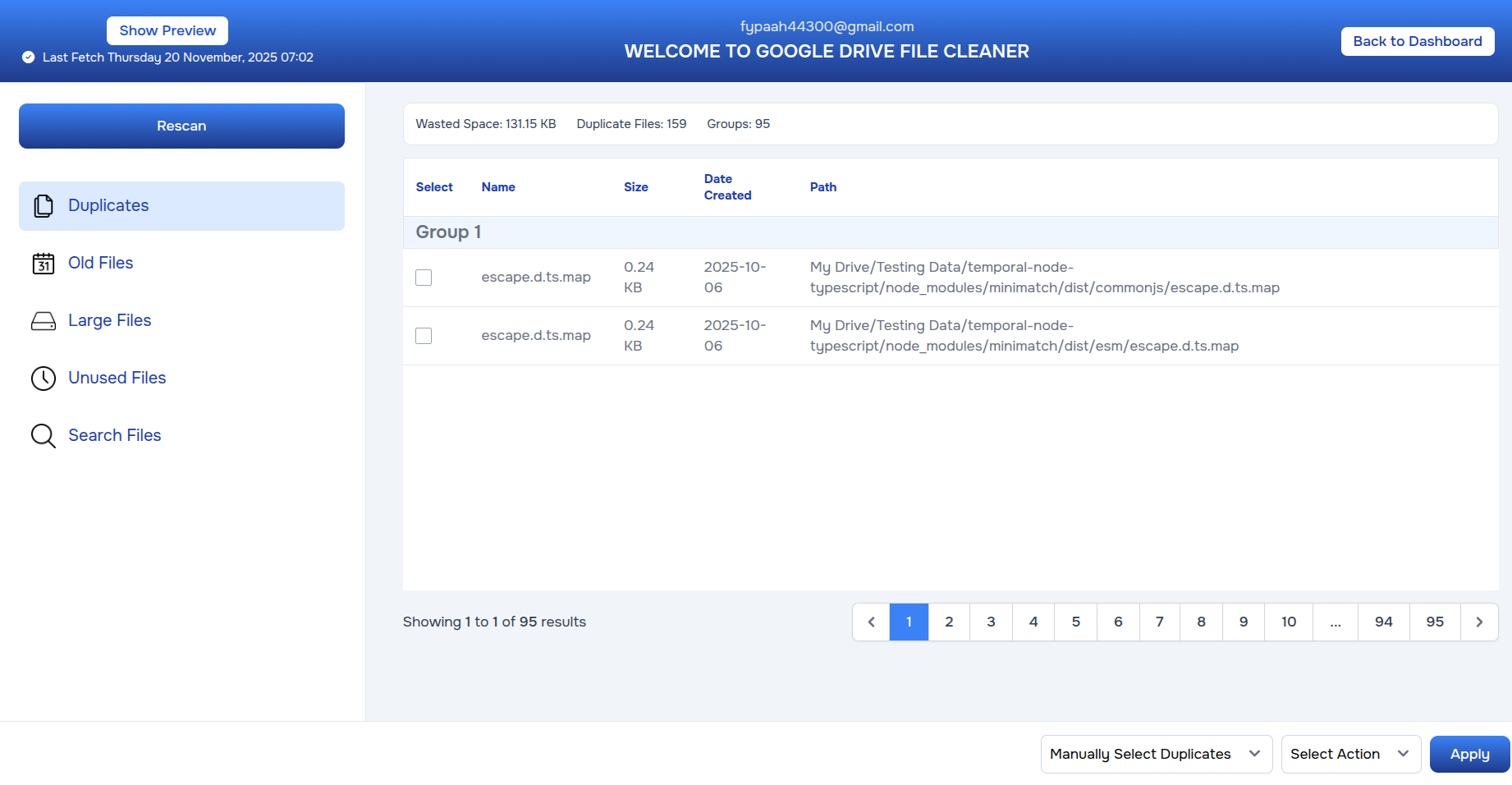Viewport: 1512px width, 785px height.
Task: Click the Show Preview button
Action: [167, 30]
